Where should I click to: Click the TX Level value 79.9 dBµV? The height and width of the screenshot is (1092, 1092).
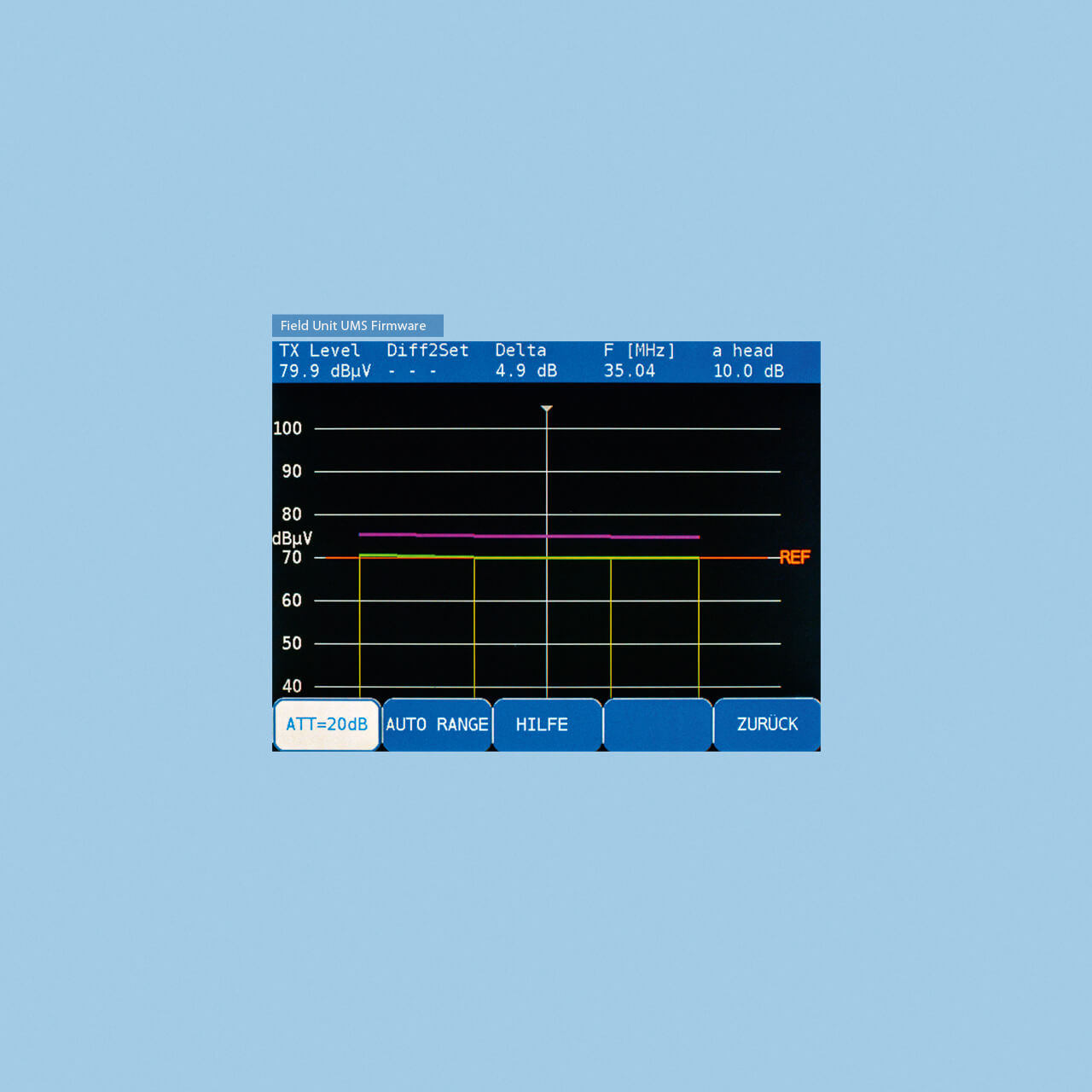(325, 371)
